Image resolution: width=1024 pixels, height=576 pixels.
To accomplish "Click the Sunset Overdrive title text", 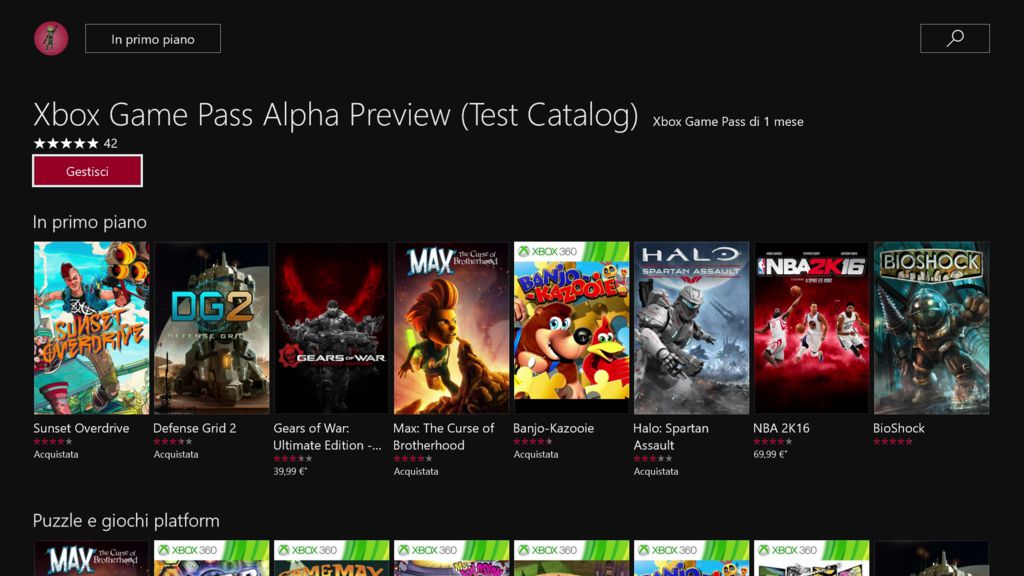I will [81, 428].
